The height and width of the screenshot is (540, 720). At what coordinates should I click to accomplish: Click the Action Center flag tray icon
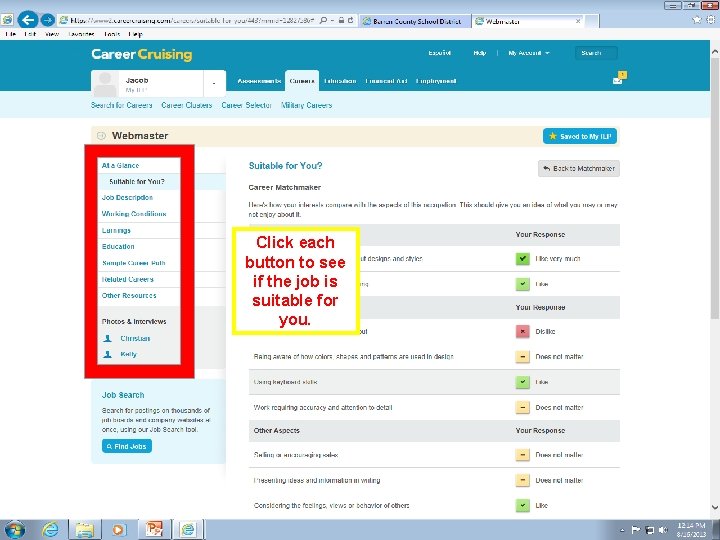[x=636, y=530]
